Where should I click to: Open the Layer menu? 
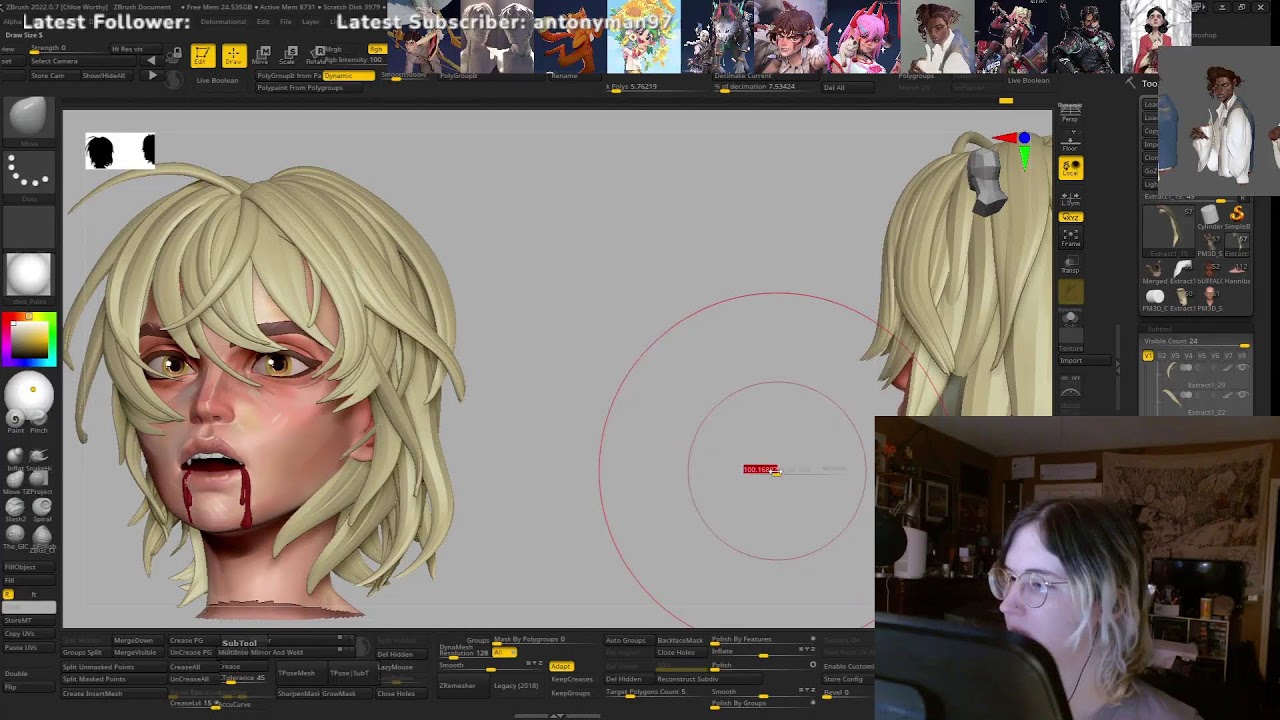(x=311, y=21)
